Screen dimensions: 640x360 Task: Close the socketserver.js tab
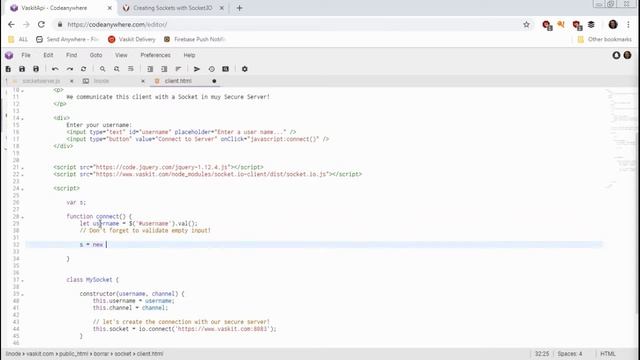(72, 81)
